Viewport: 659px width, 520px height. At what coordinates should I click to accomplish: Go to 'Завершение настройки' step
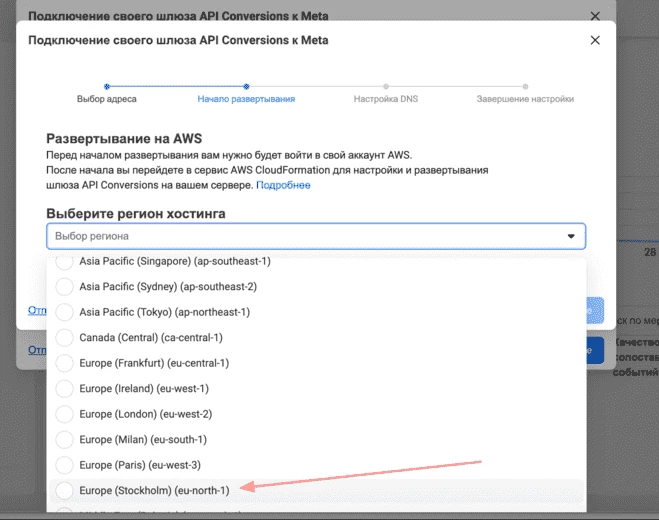coord(525,99)
